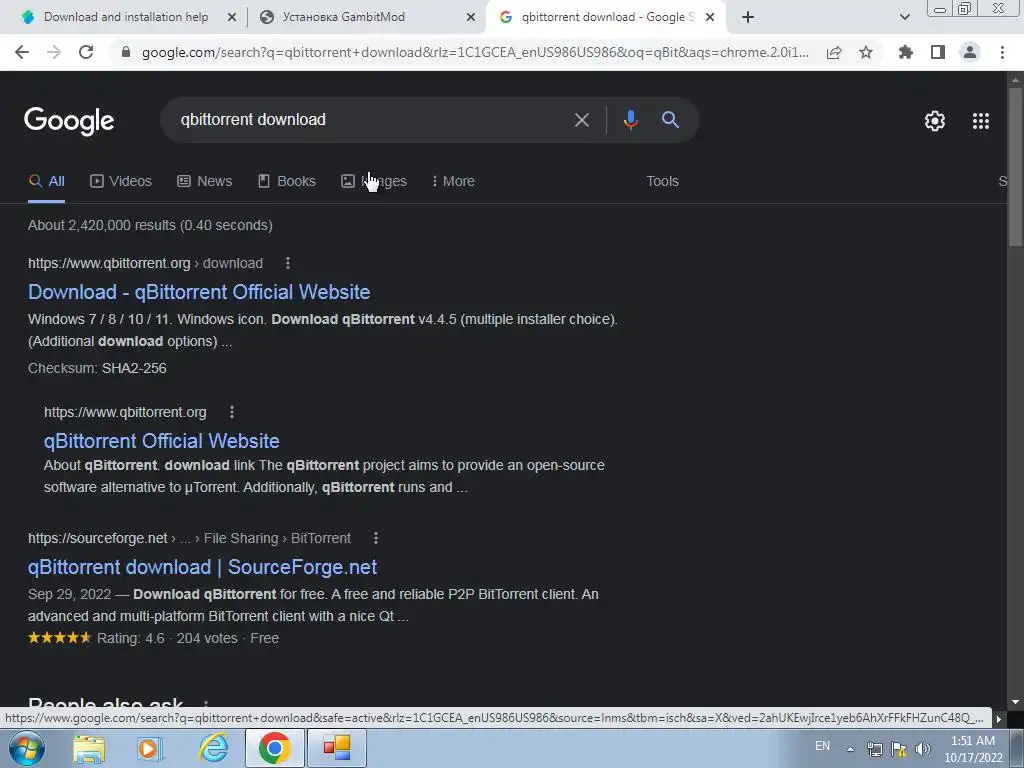Bookmark this page with the star icon
Viewport: 1024px width, 768px height.
(x=866, y=52)
